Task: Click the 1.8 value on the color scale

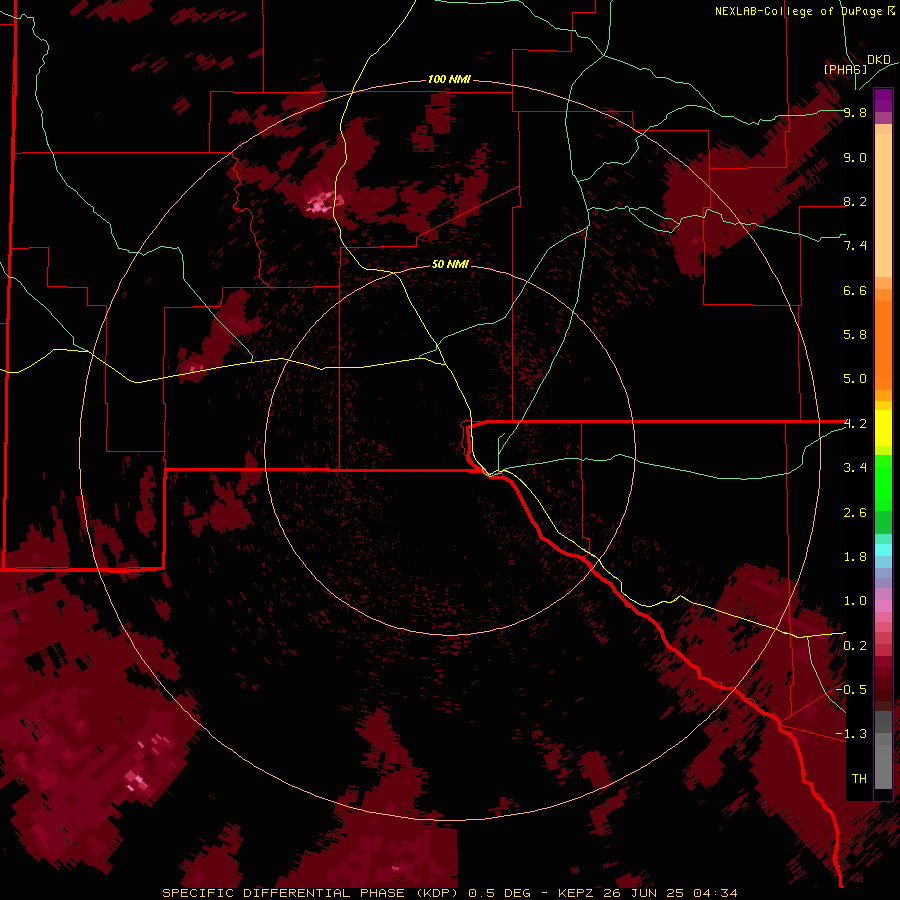Action: coord(855,557)
